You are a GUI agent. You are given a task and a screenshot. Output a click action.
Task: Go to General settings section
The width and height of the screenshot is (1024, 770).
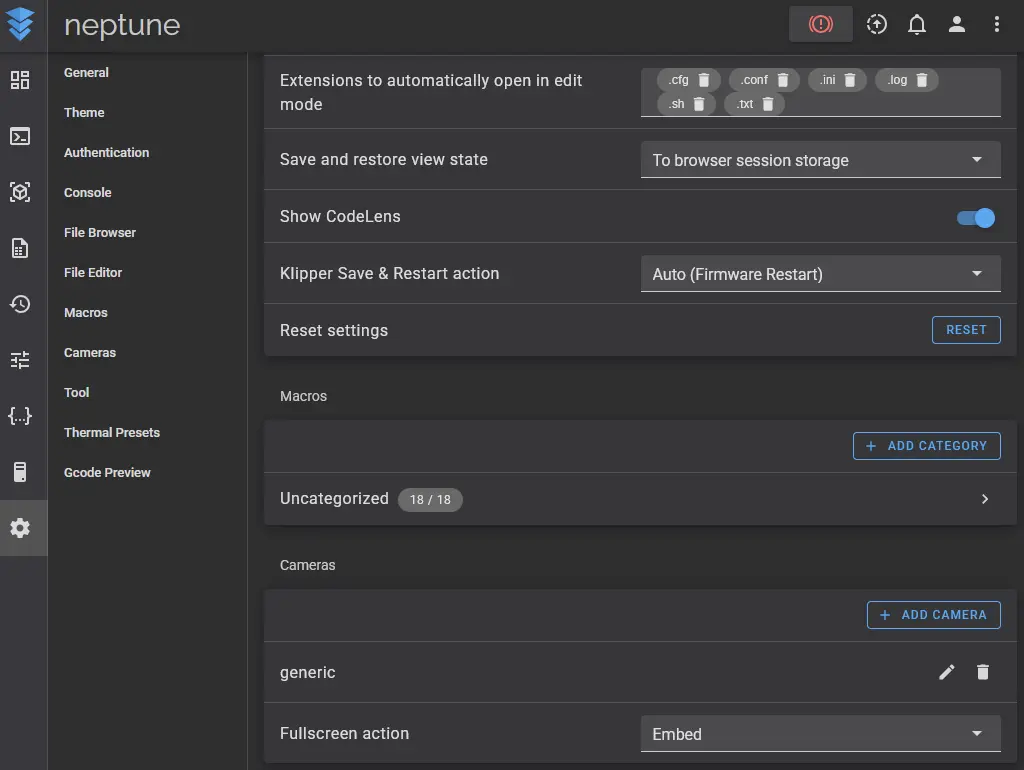pos(86,72)
